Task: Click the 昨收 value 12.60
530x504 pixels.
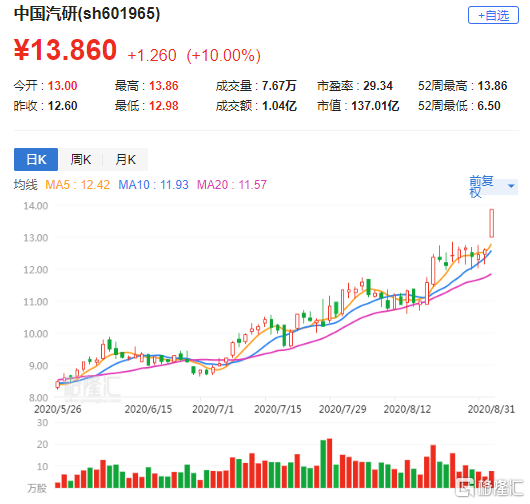Action: (x=63, y=106)
